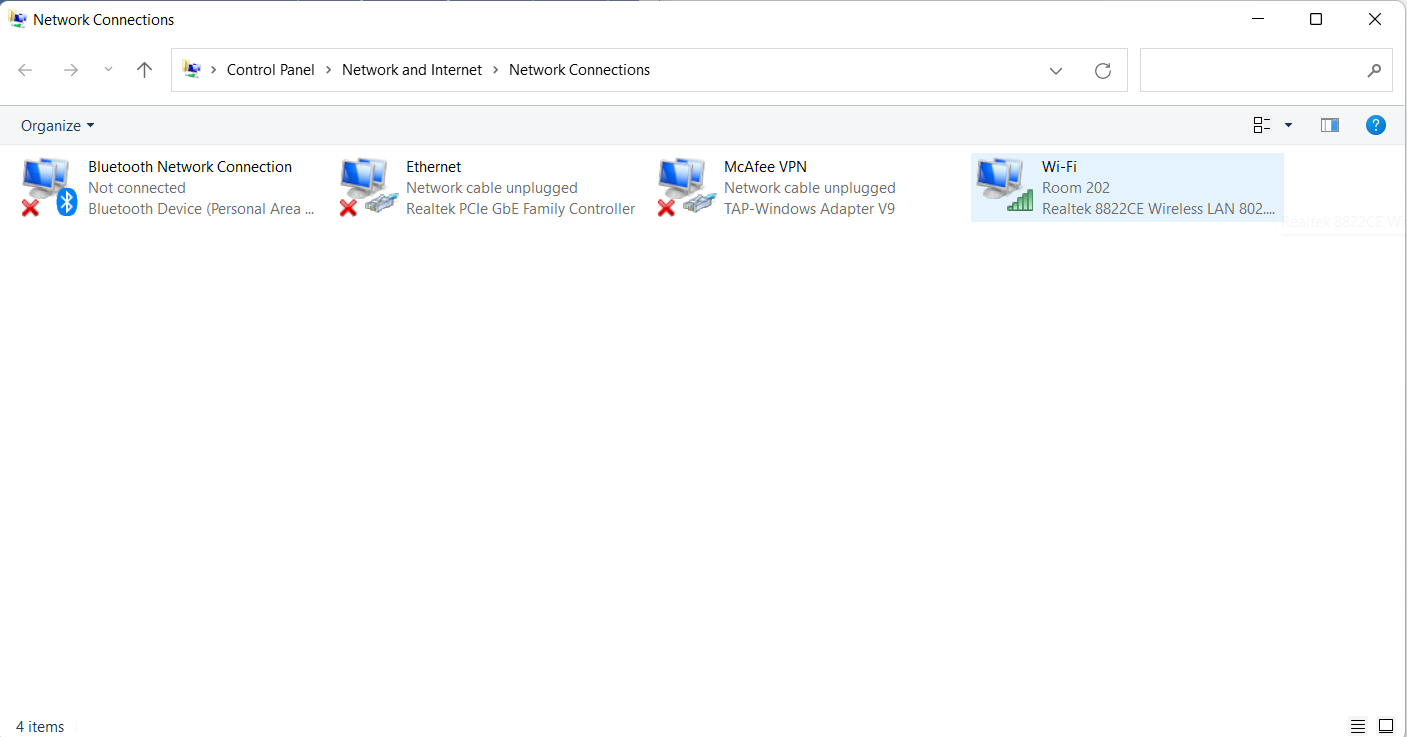Click the search magnifier icon
Screen dimensions: 1407x737
[x=1374, y=71]
